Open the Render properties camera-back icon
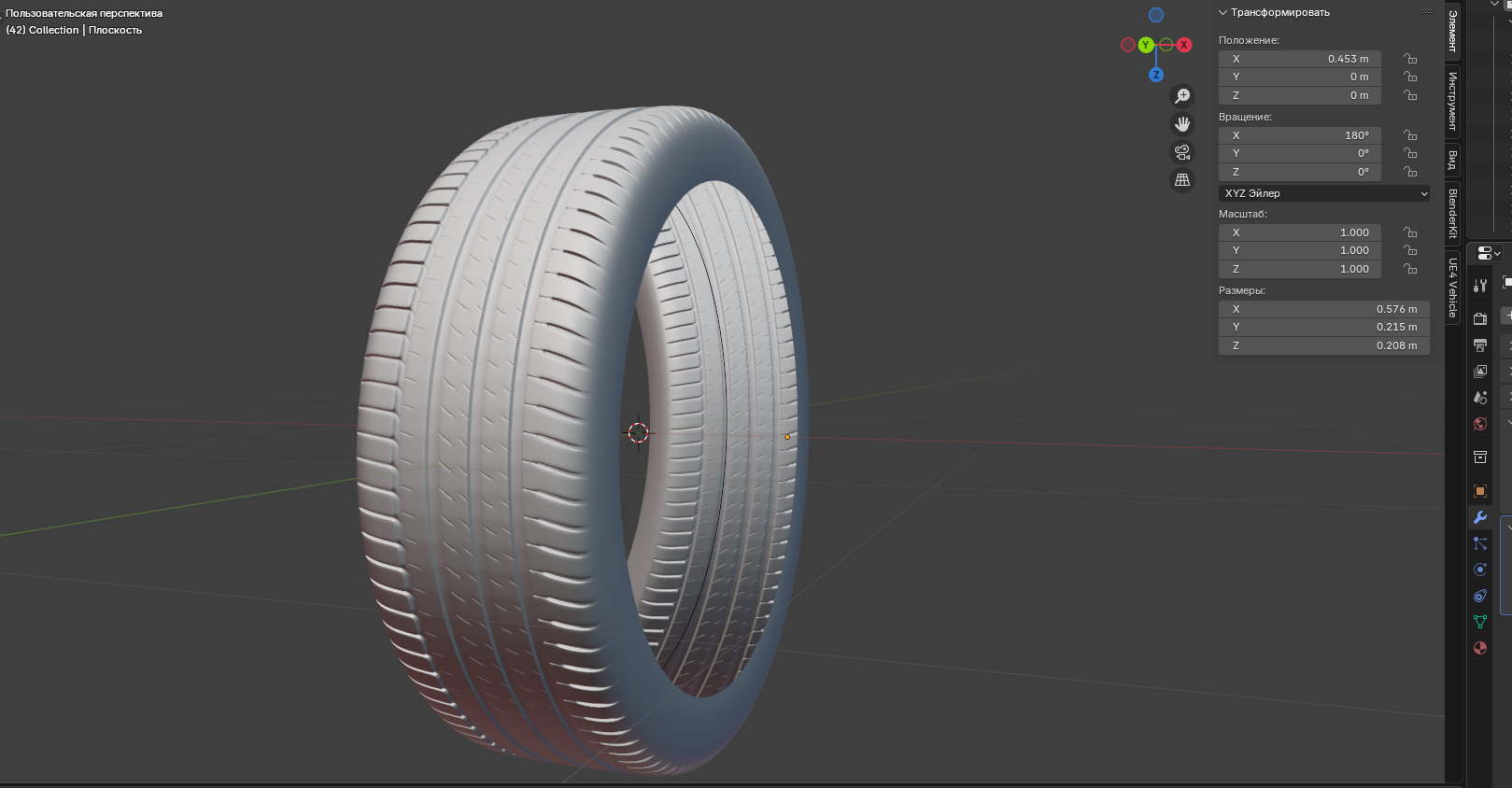Image resolution: width=1512 pixels, height=788 pixels. point(1480,319)
